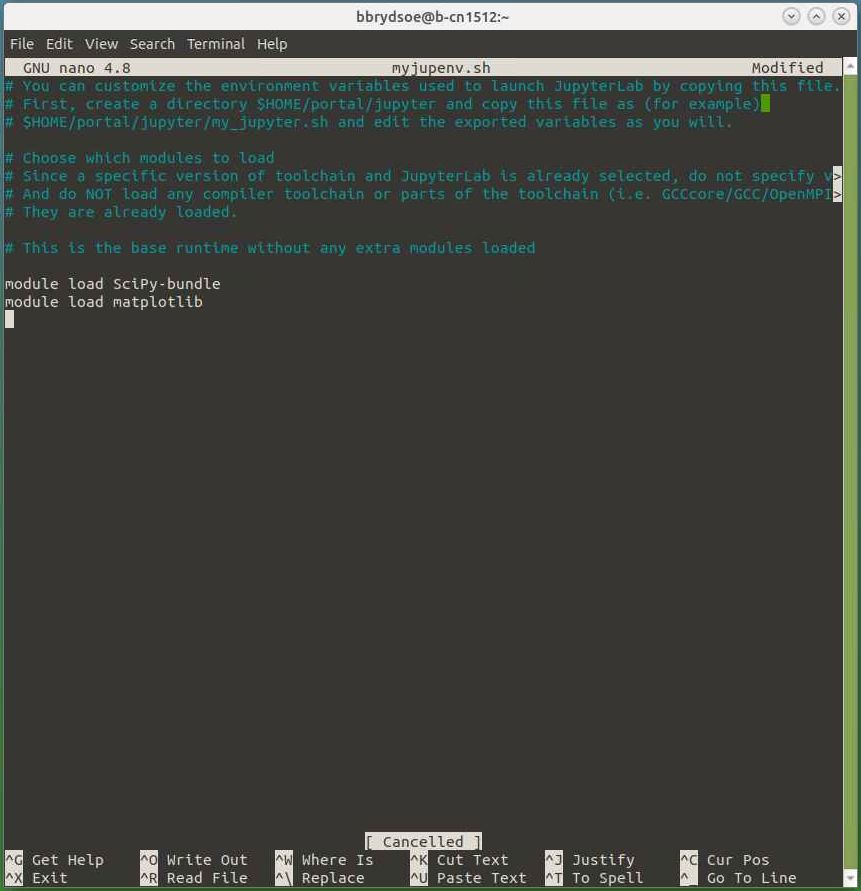861x891 pixels.
Task: Click the 'Modified' status in nano header
Action: point(787,68)
